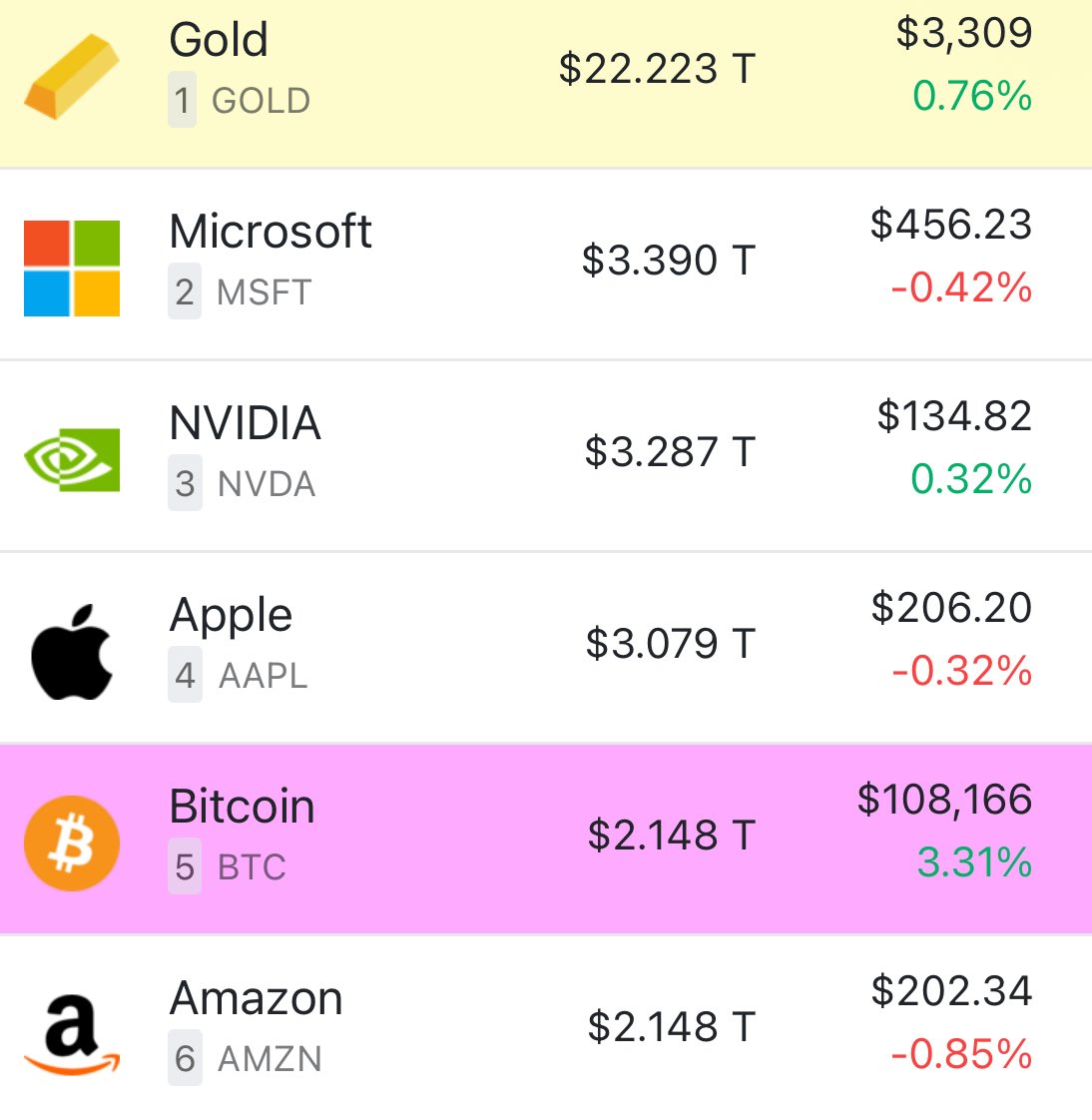Viewport: 1092px width, 1120px height.
Task: Click the gold bar icon
Action: [72, 77]
